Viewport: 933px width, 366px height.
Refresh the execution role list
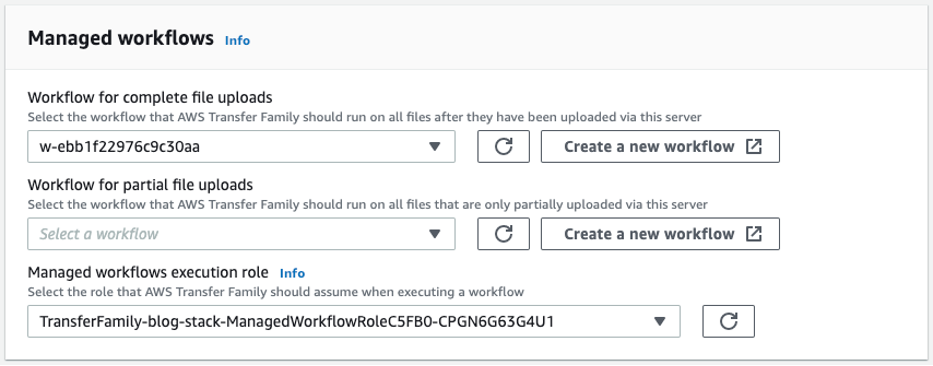coord(728,321)
